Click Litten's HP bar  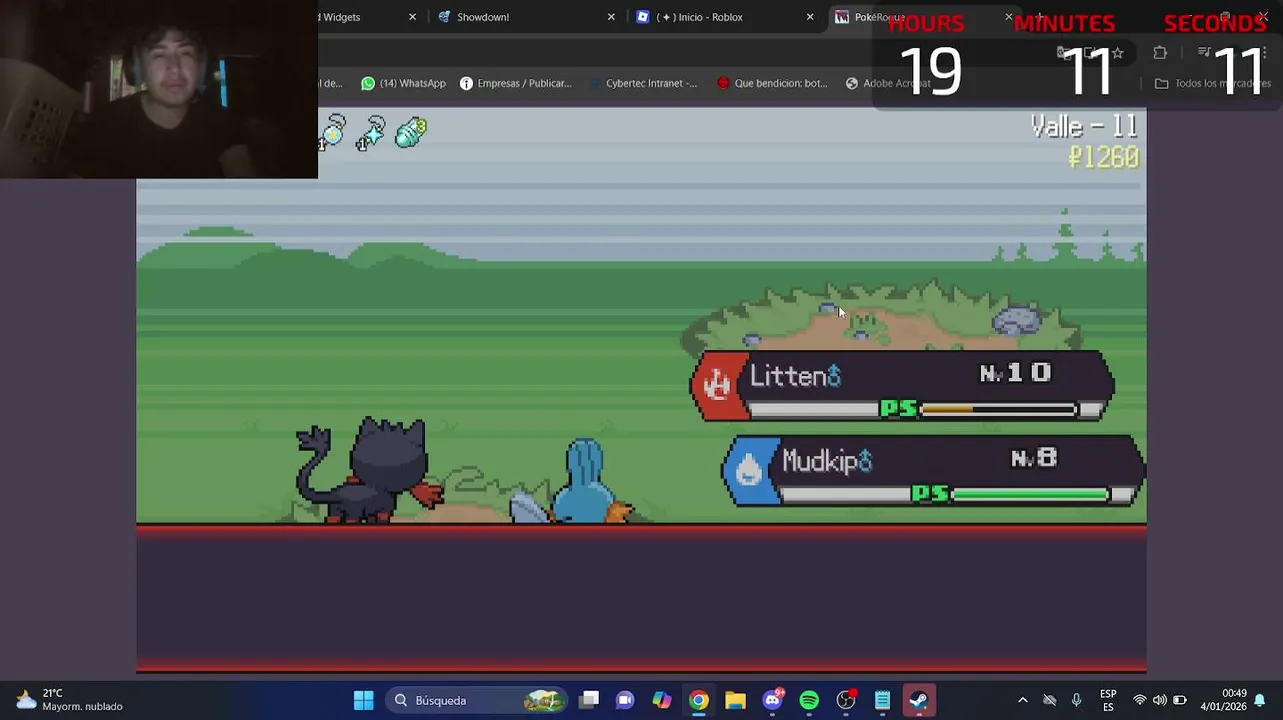(999, 409)
